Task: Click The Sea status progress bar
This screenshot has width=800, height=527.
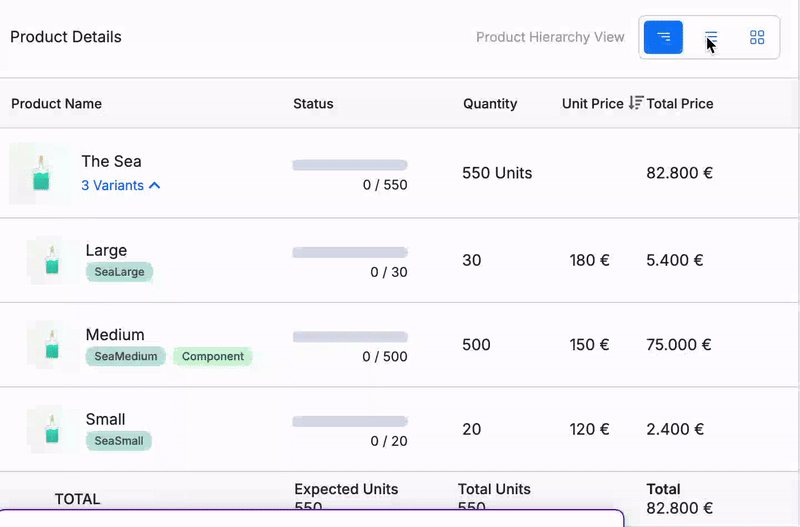Action: [350, 165]
